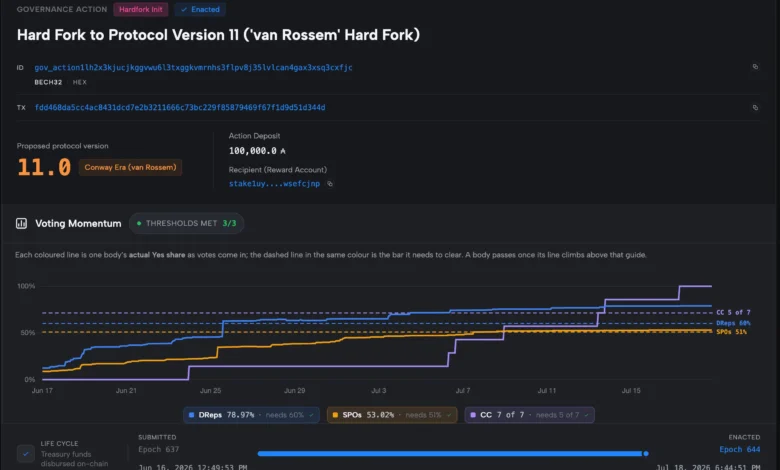Click the Jun 17 axis label
780x470 pixels.
click(42, 390)
